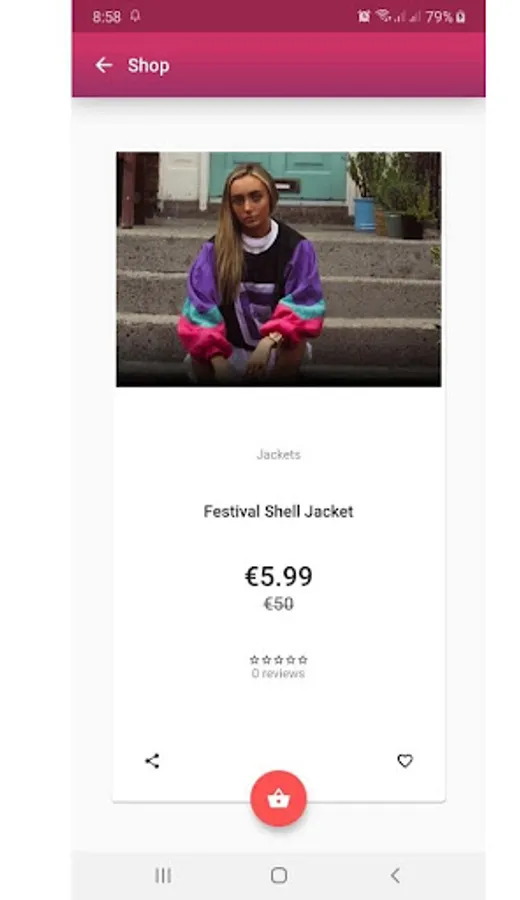Open the jacket product photo
Viewport: 520px width, 900px height.
pyautogui.click(x=279, y=269)
